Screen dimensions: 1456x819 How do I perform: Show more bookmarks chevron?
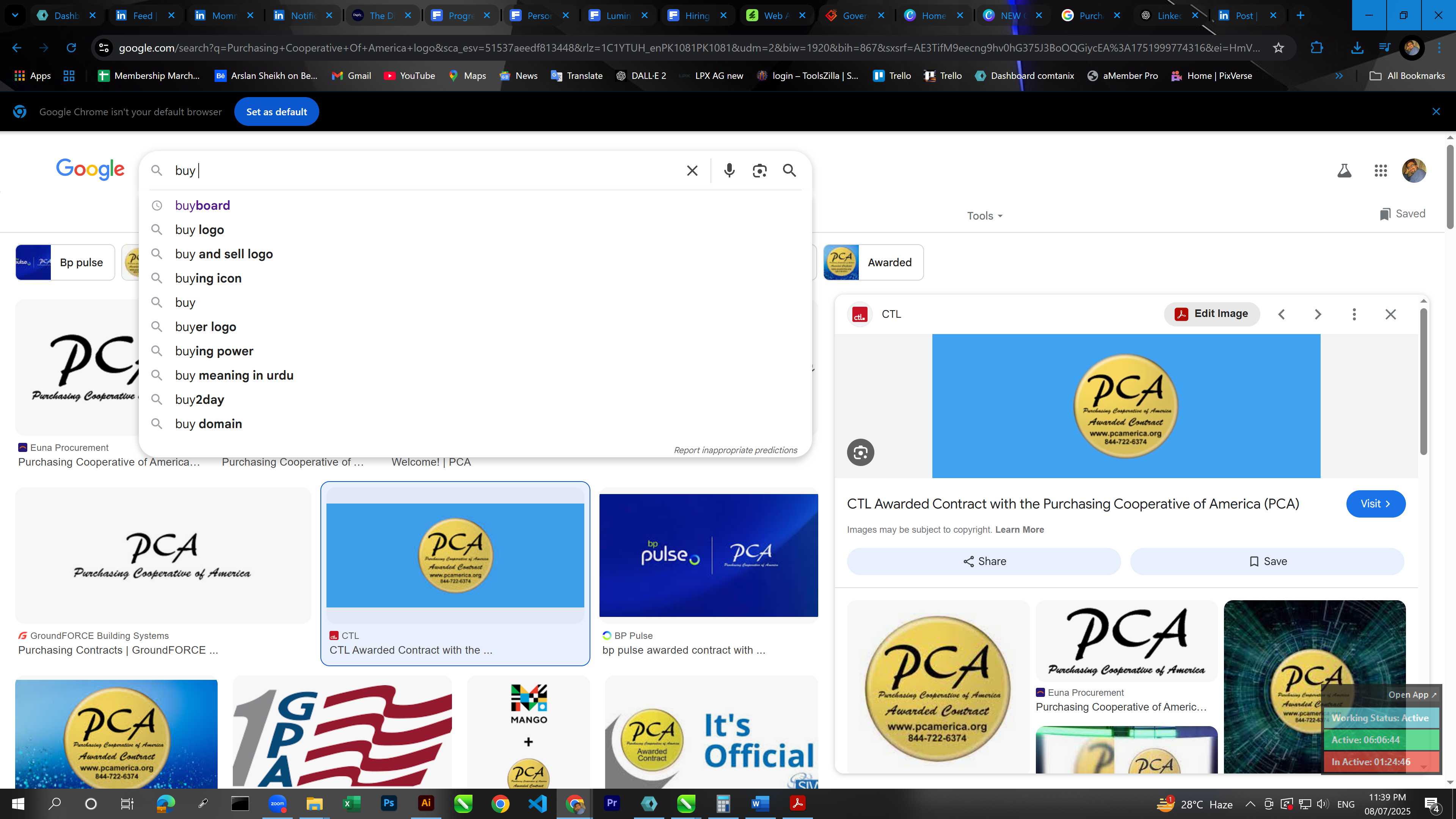pos(1339,76)
